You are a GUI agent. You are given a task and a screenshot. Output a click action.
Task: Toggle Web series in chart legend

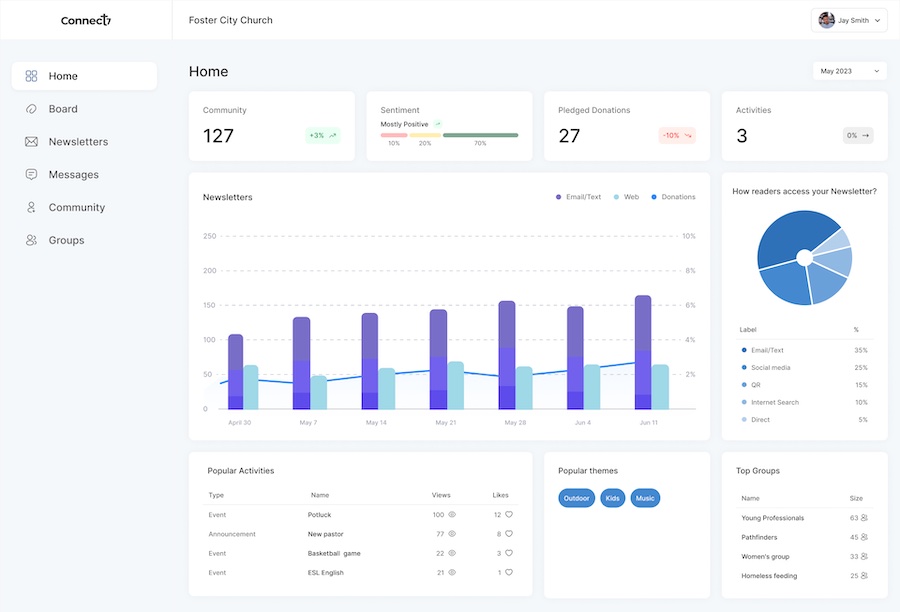tap(626, 197)
